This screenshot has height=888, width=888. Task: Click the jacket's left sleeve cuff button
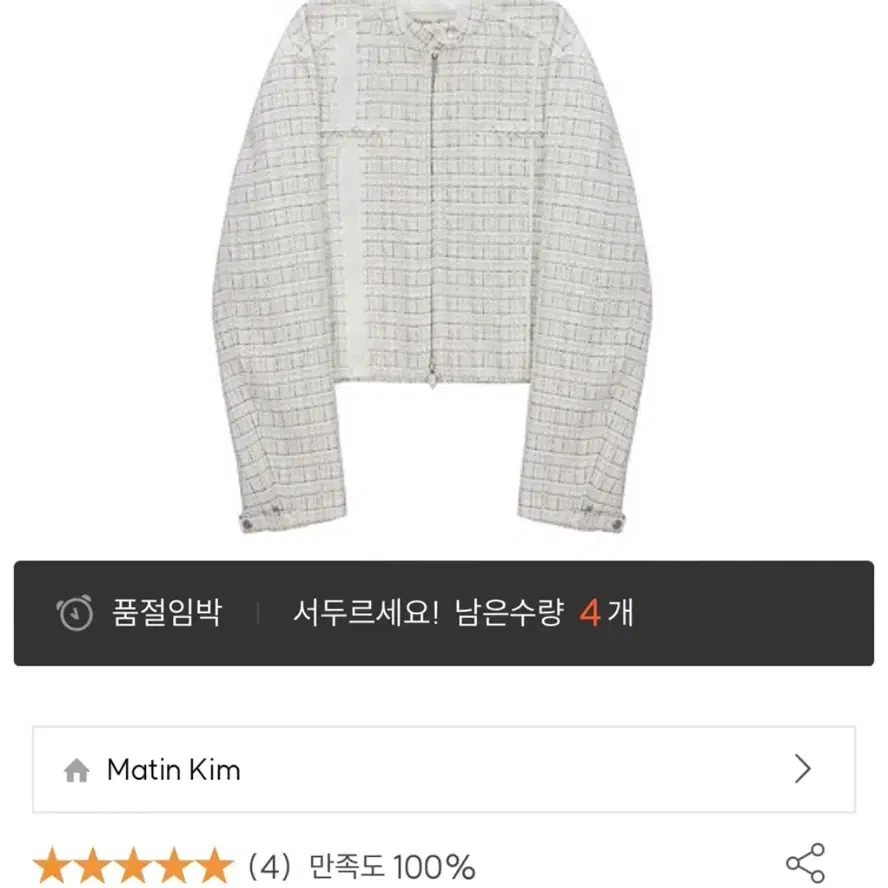247,524
